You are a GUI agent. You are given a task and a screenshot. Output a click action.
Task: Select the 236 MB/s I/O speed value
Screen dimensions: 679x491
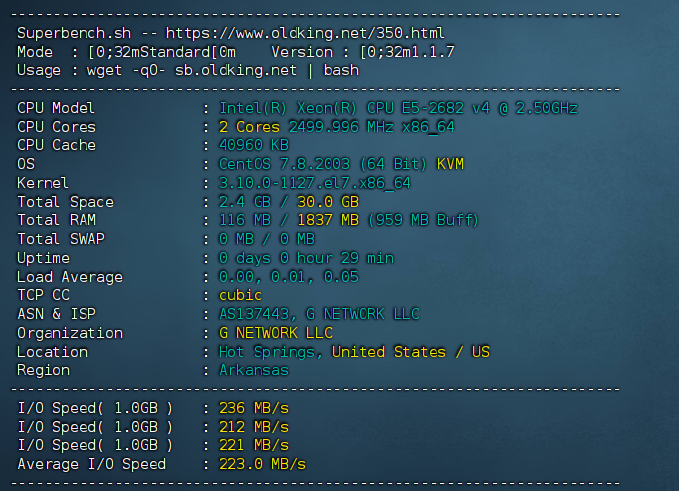pos(254,408)
